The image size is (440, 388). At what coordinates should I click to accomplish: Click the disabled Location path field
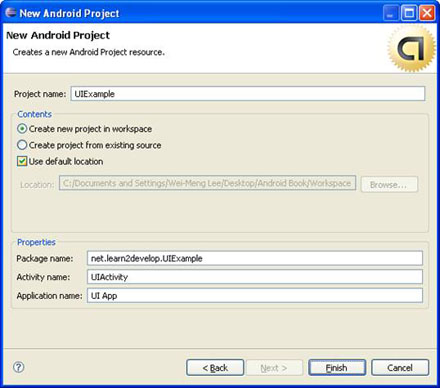[207, 183]
